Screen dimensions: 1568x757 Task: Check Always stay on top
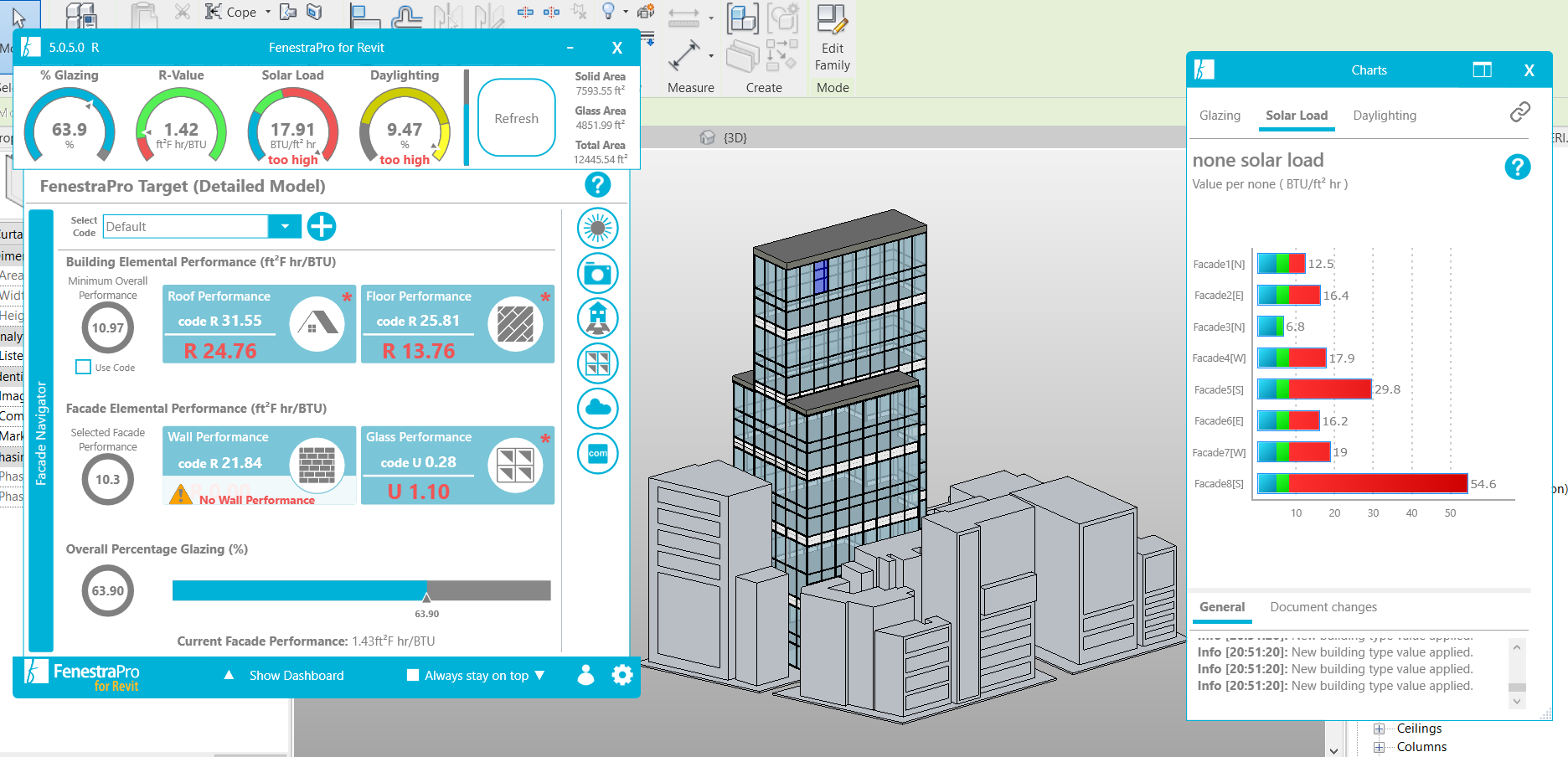coord(413,675)
